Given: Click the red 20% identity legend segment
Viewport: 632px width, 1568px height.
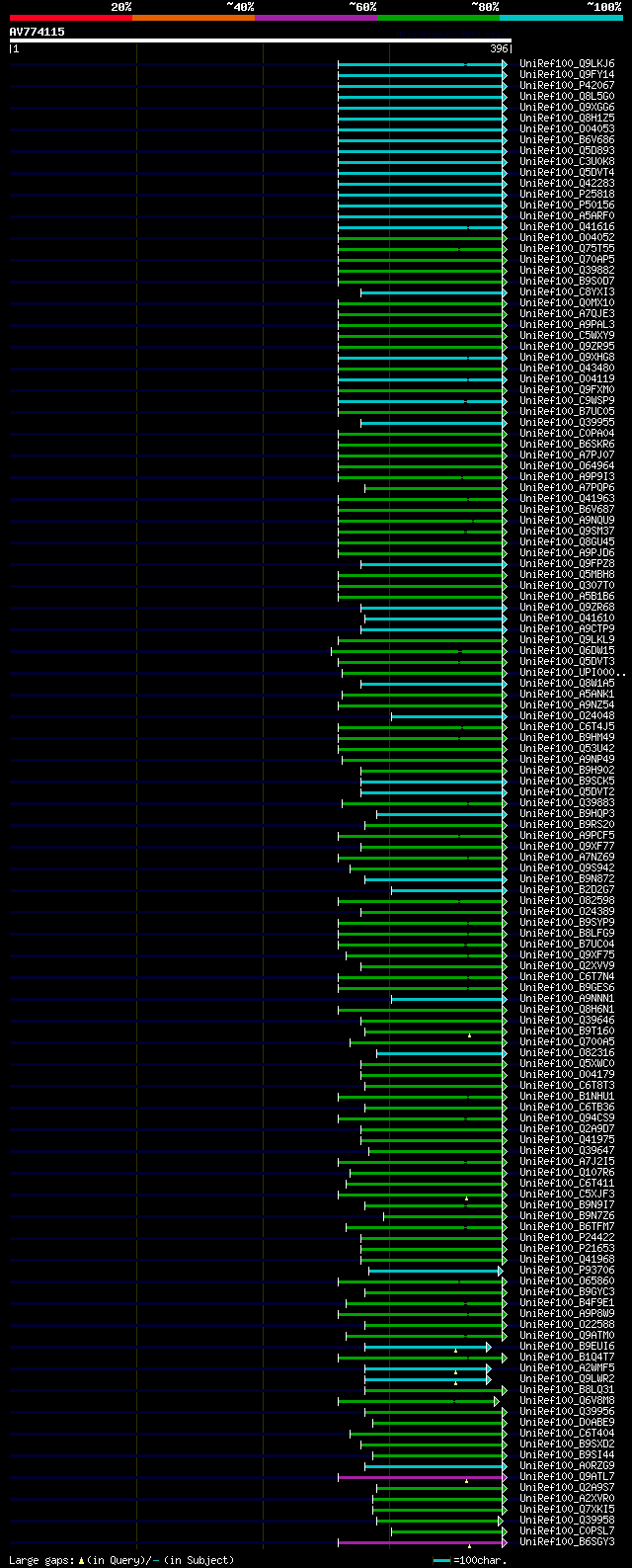Looking at the screenshot, I should tap(71, 18).
